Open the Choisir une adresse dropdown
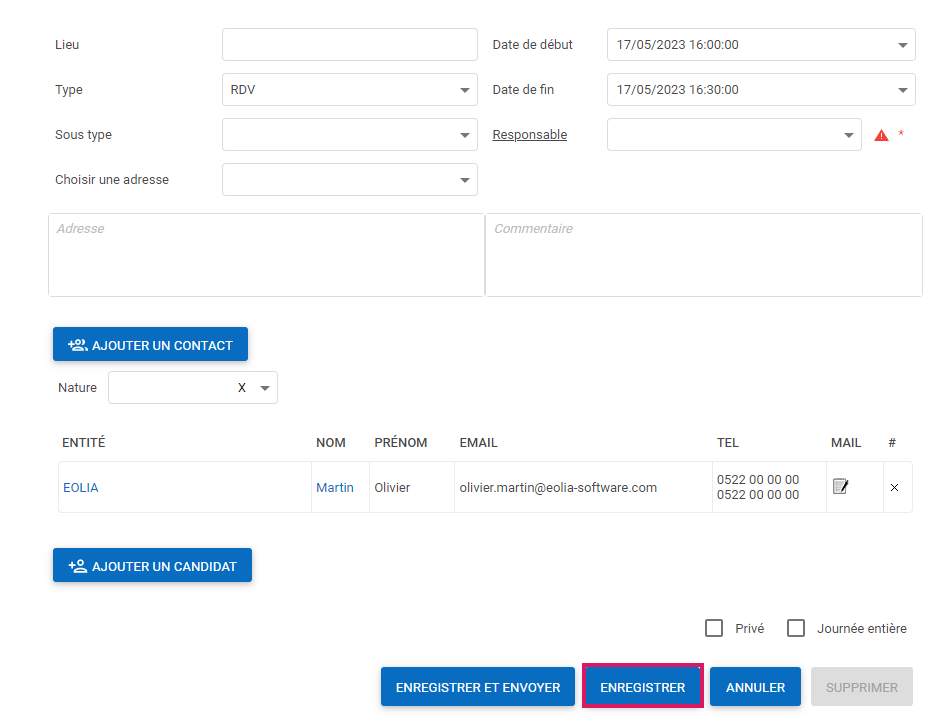Screen dimensions: 946x725 [464, 180]
